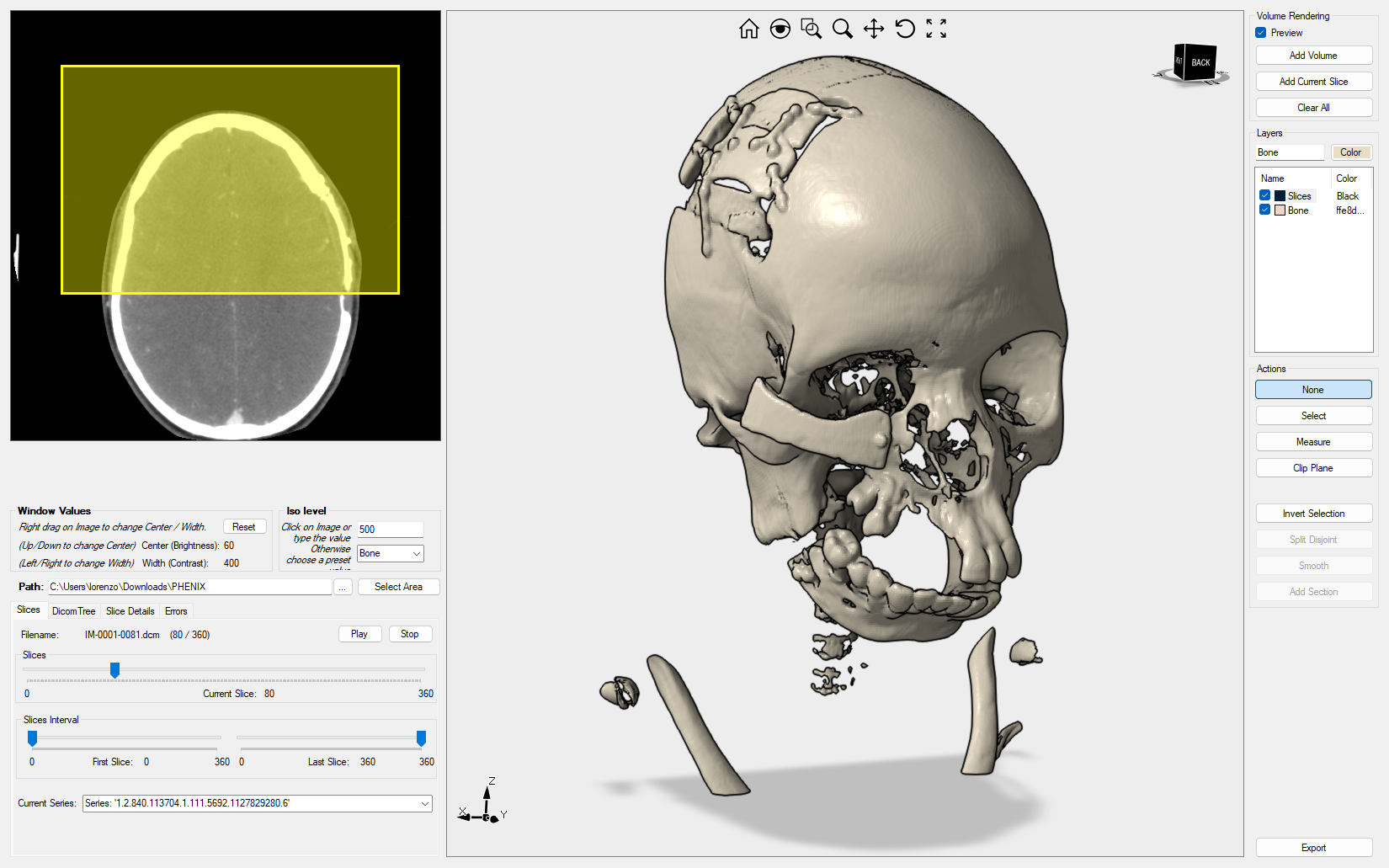
Task: Click the Rotate view icon
Action: click(904, 28)
